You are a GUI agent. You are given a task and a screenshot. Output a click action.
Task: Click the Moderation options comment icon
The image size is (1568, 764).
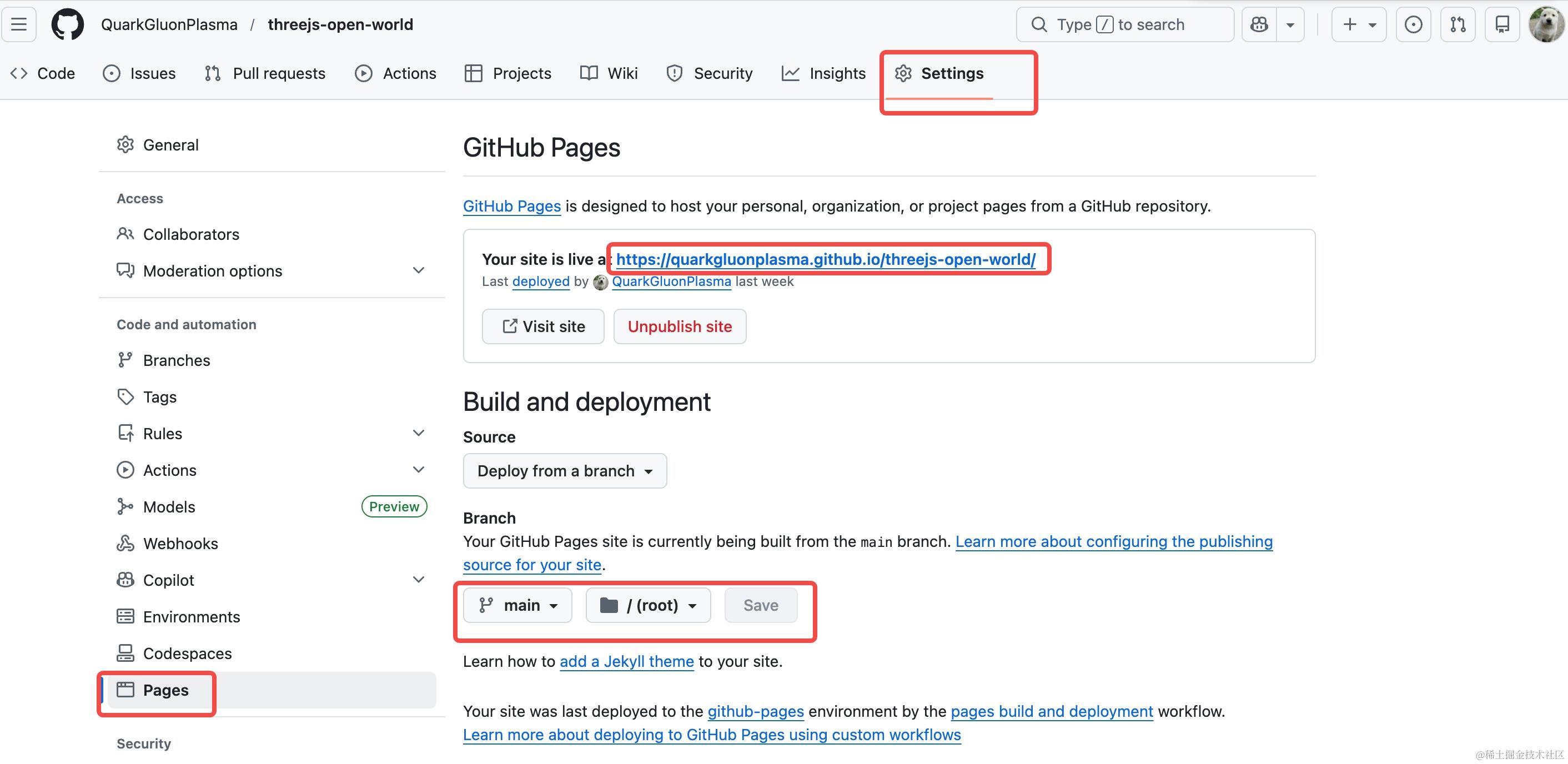click(x=125, y=270)
